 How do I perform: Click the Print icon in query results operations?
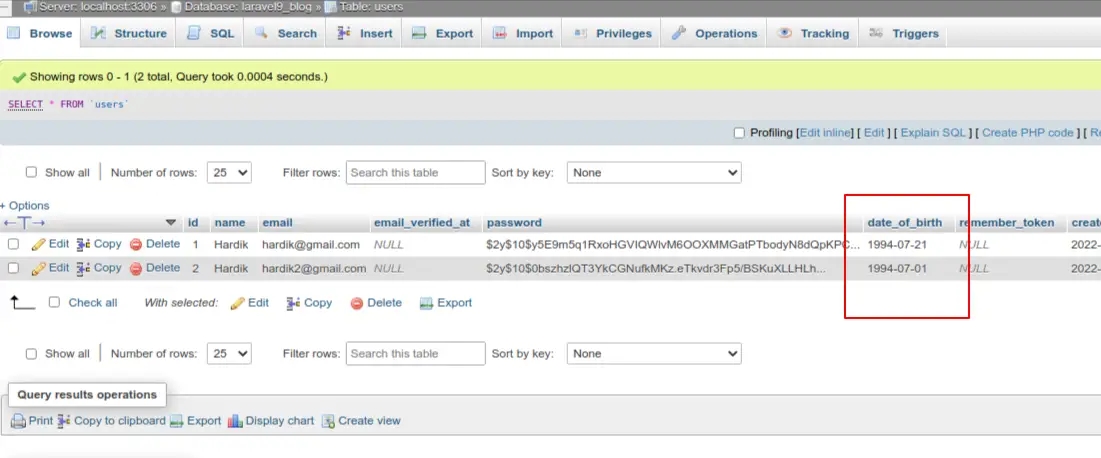point(18,421)
